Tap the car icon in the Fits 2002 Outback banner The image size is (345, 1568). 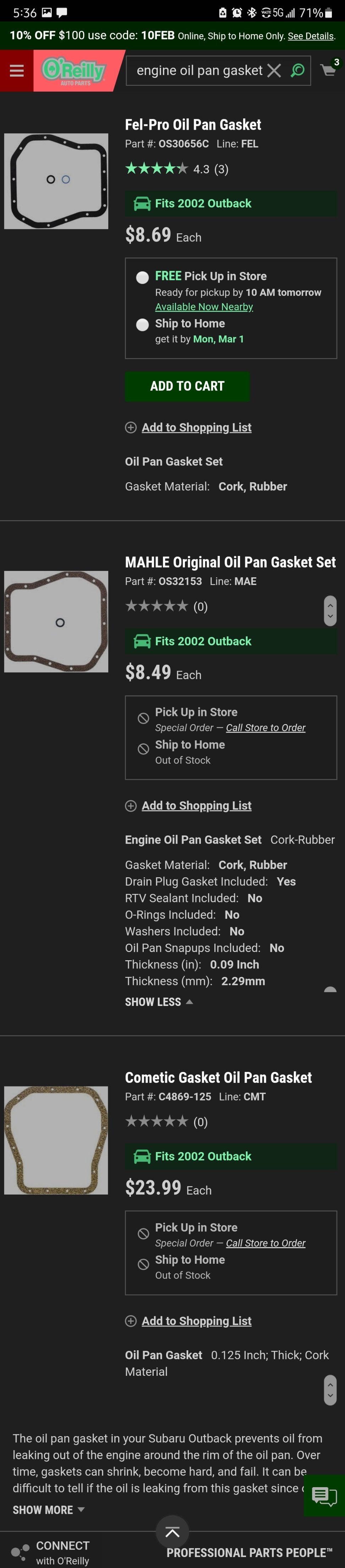coord(141,203)
